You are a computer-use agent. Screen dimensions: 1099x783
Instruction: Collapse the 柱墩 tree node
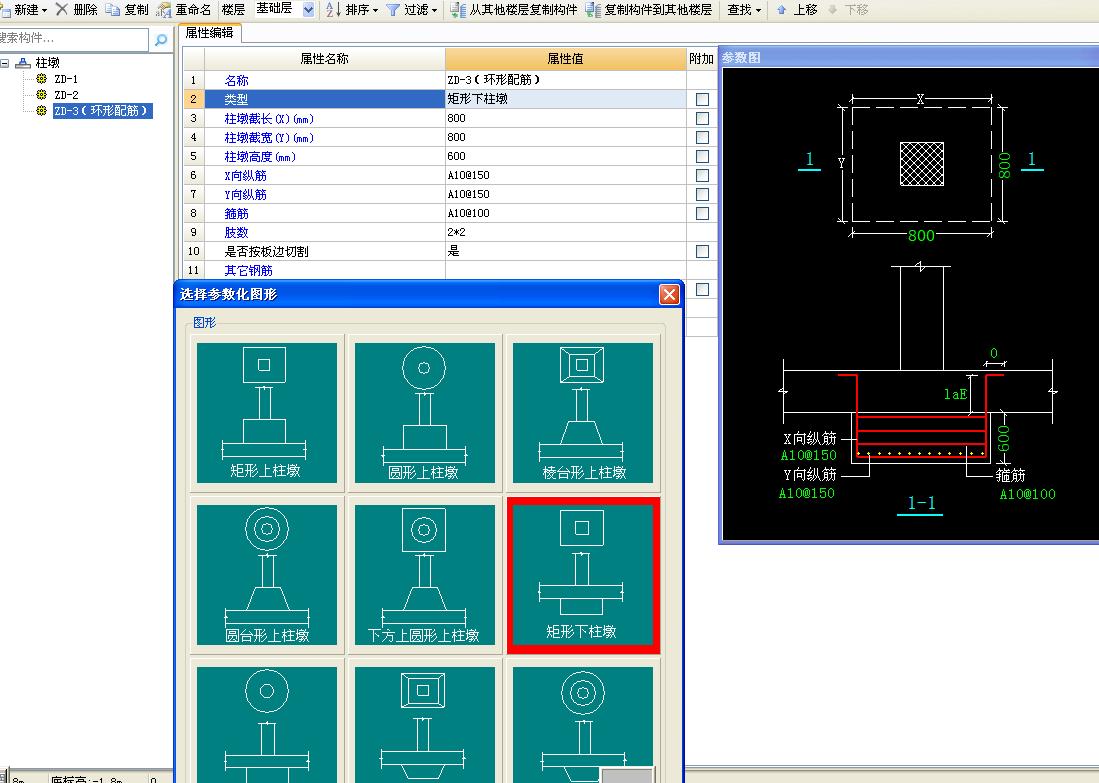[x=5, y=63]
